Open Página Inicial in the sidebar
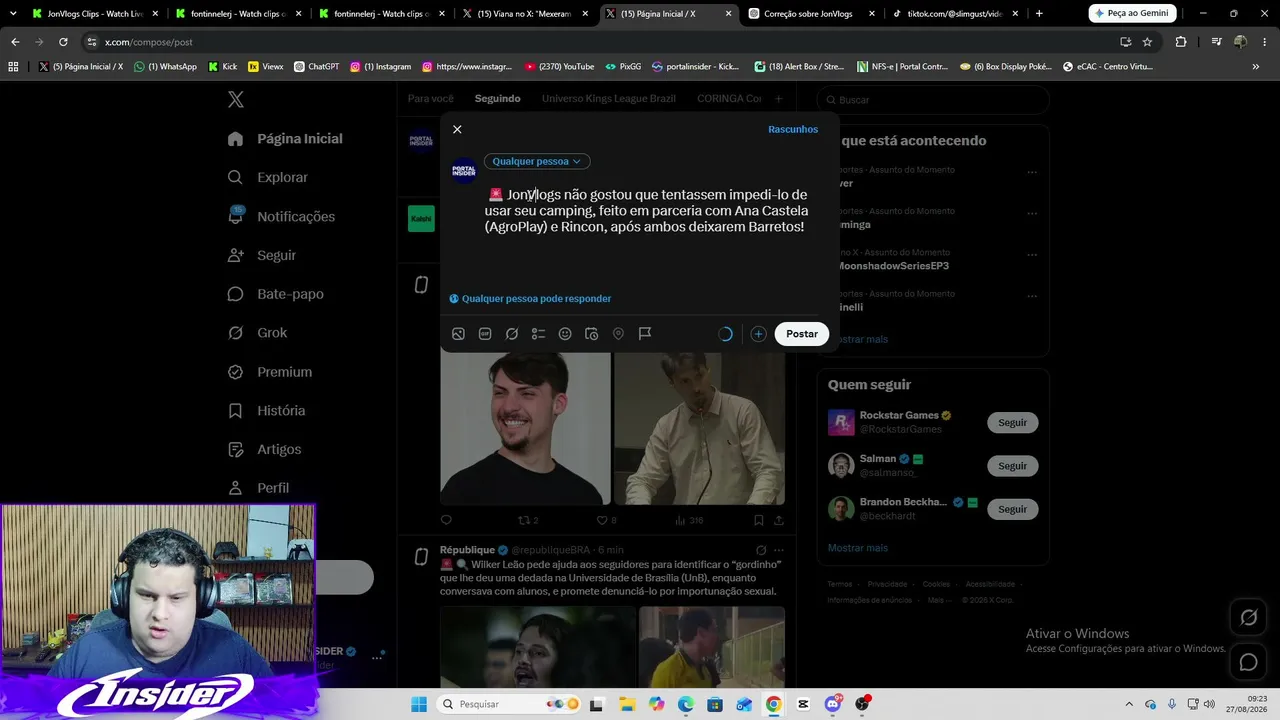This screenshot has height=720, width=1280. 286,139
